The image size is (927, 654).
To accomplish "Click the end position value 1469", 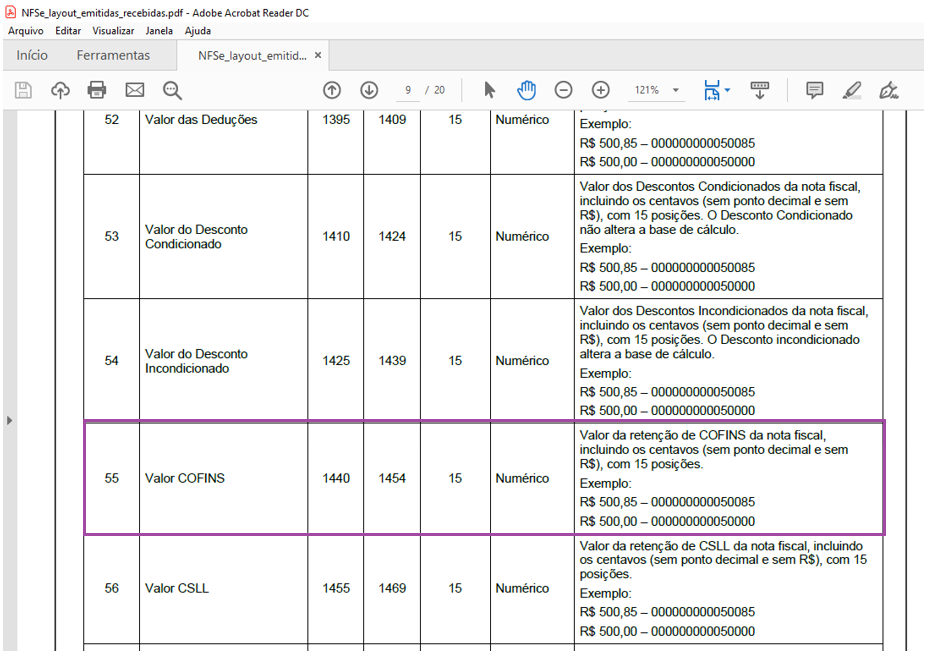I will (392, 588).
